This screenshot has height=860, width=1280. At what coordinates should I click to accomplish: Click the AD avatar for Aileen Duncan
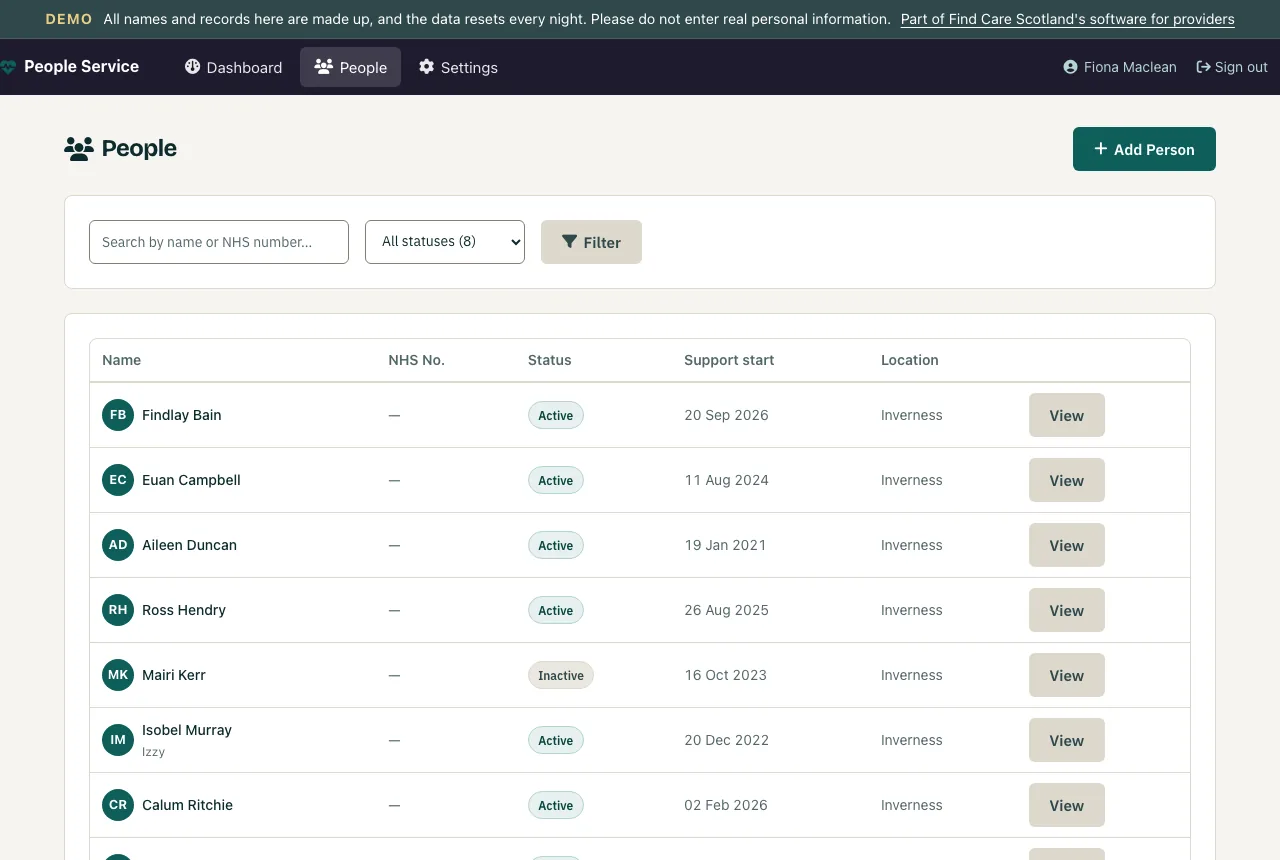(x=118, y=545)
